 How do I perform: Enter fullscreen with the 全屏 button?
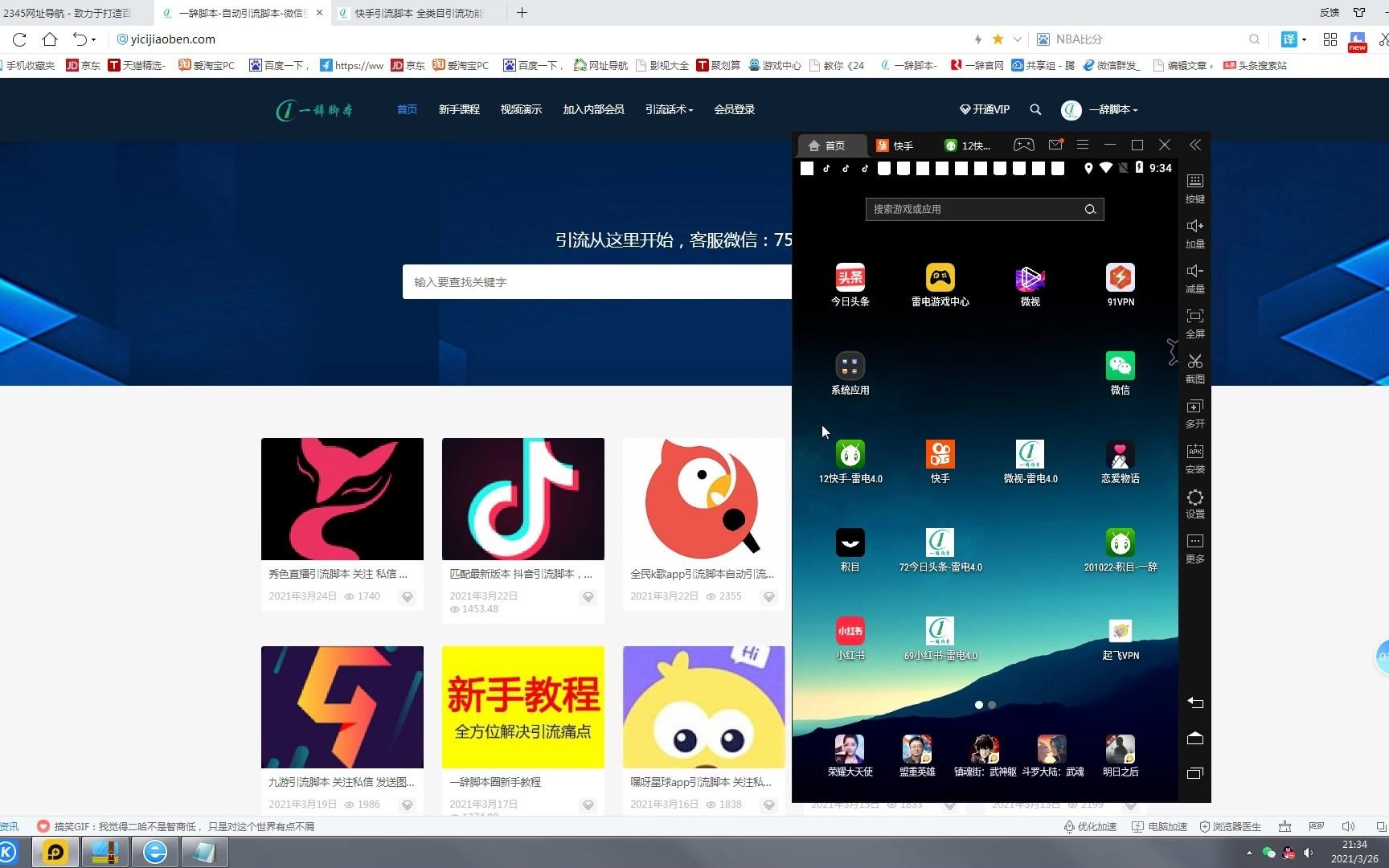[1195, 323]
